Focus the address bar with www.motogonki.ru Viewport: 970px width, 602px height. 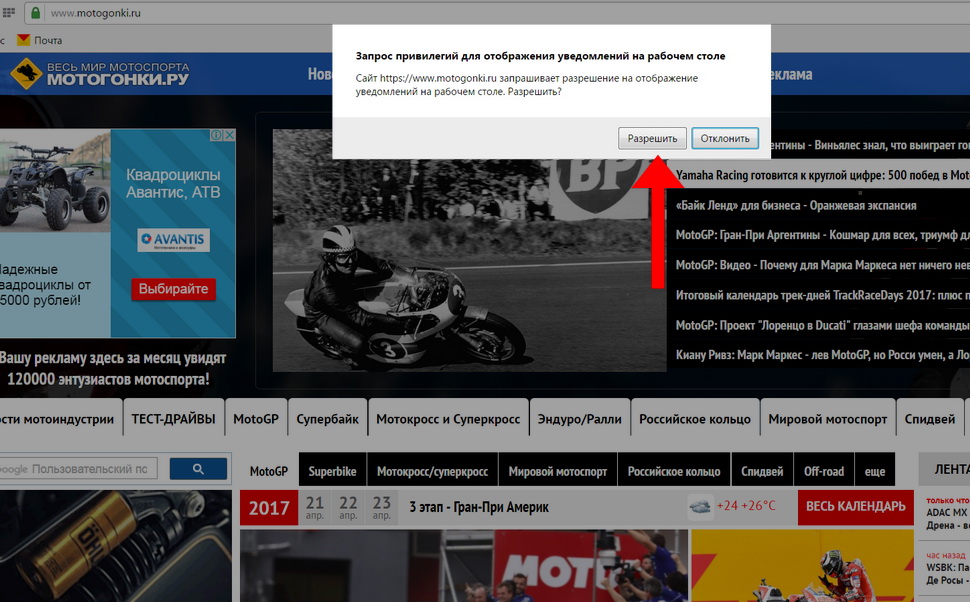495,12
